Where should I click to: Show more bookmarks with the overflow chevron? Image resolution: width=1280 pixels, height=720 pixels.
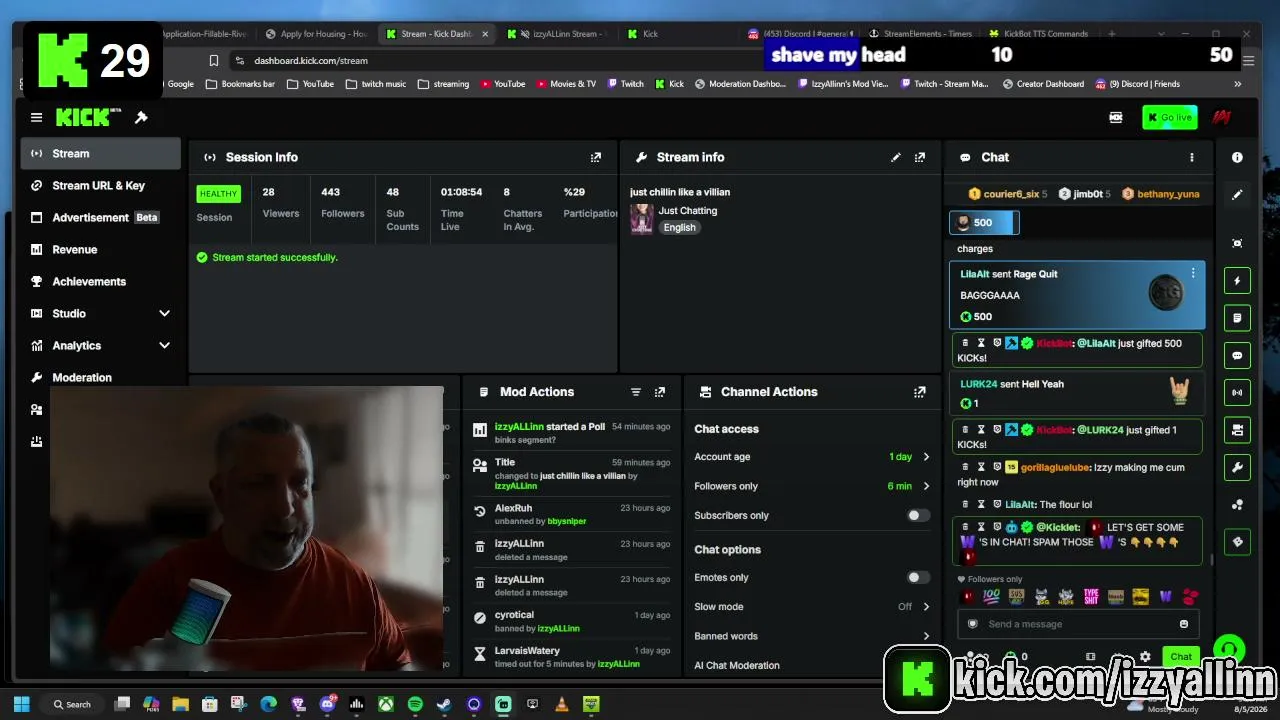pyautogui.click(x=1238, y=84)
